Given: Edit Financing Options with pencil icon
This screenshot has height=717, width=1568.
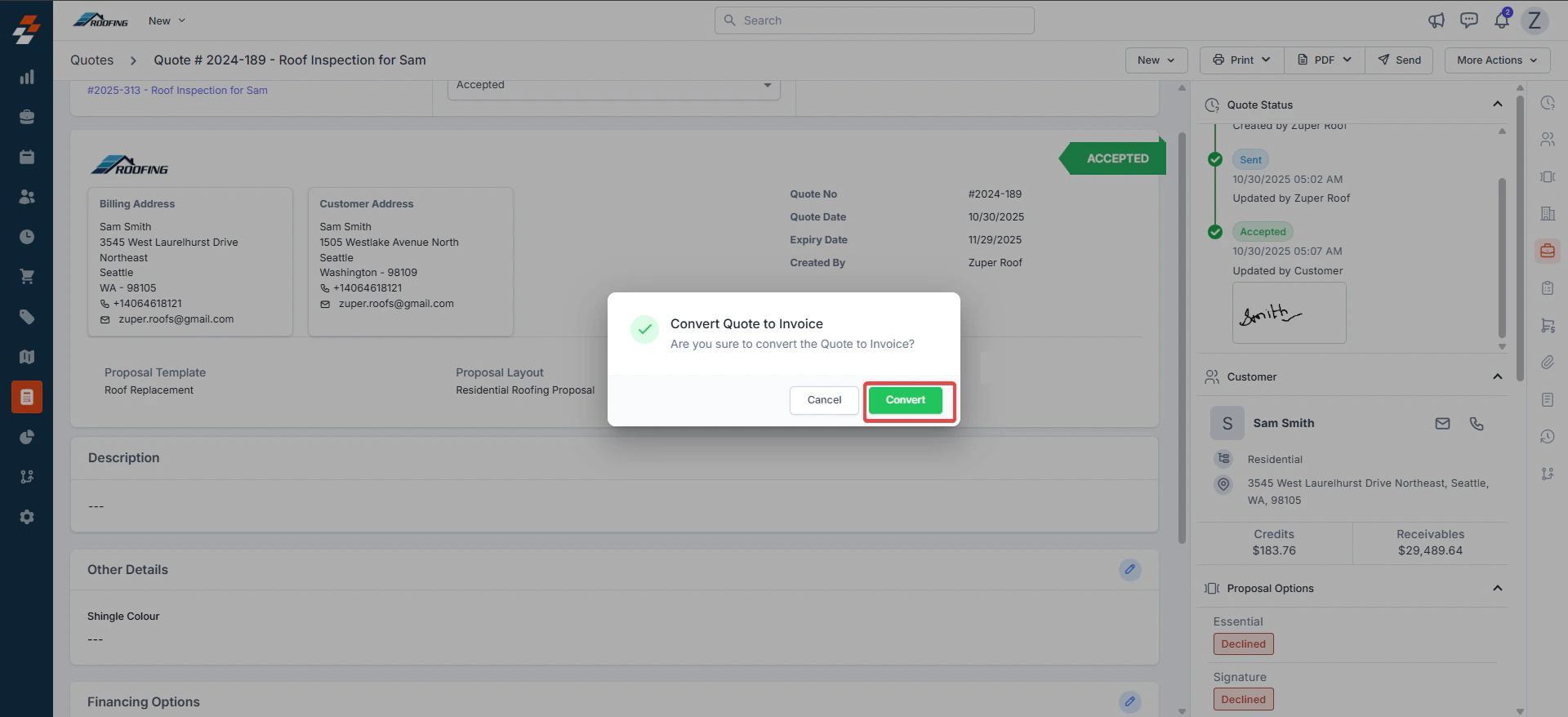Looking at the screenshot, I should [1130, 701].
